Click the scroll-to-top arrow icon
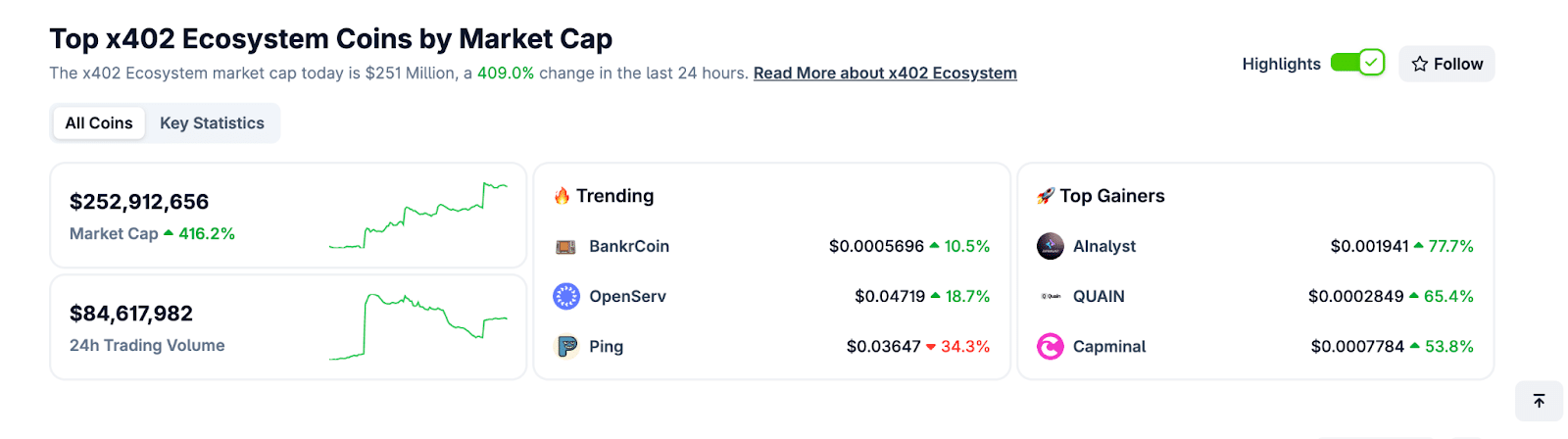1568x439 pixels. 1539,401
